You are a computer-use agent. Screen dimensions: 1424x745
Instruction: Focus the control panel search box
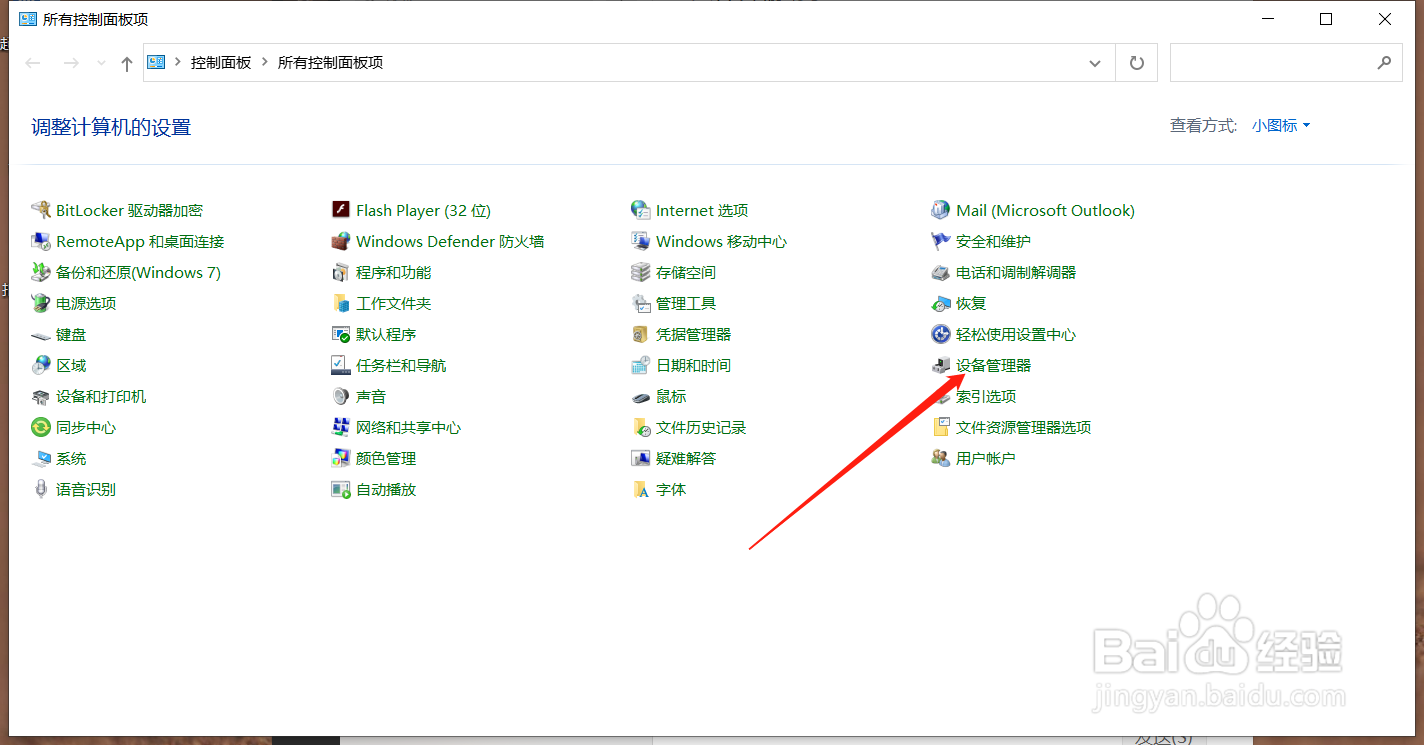(1284, 63)
